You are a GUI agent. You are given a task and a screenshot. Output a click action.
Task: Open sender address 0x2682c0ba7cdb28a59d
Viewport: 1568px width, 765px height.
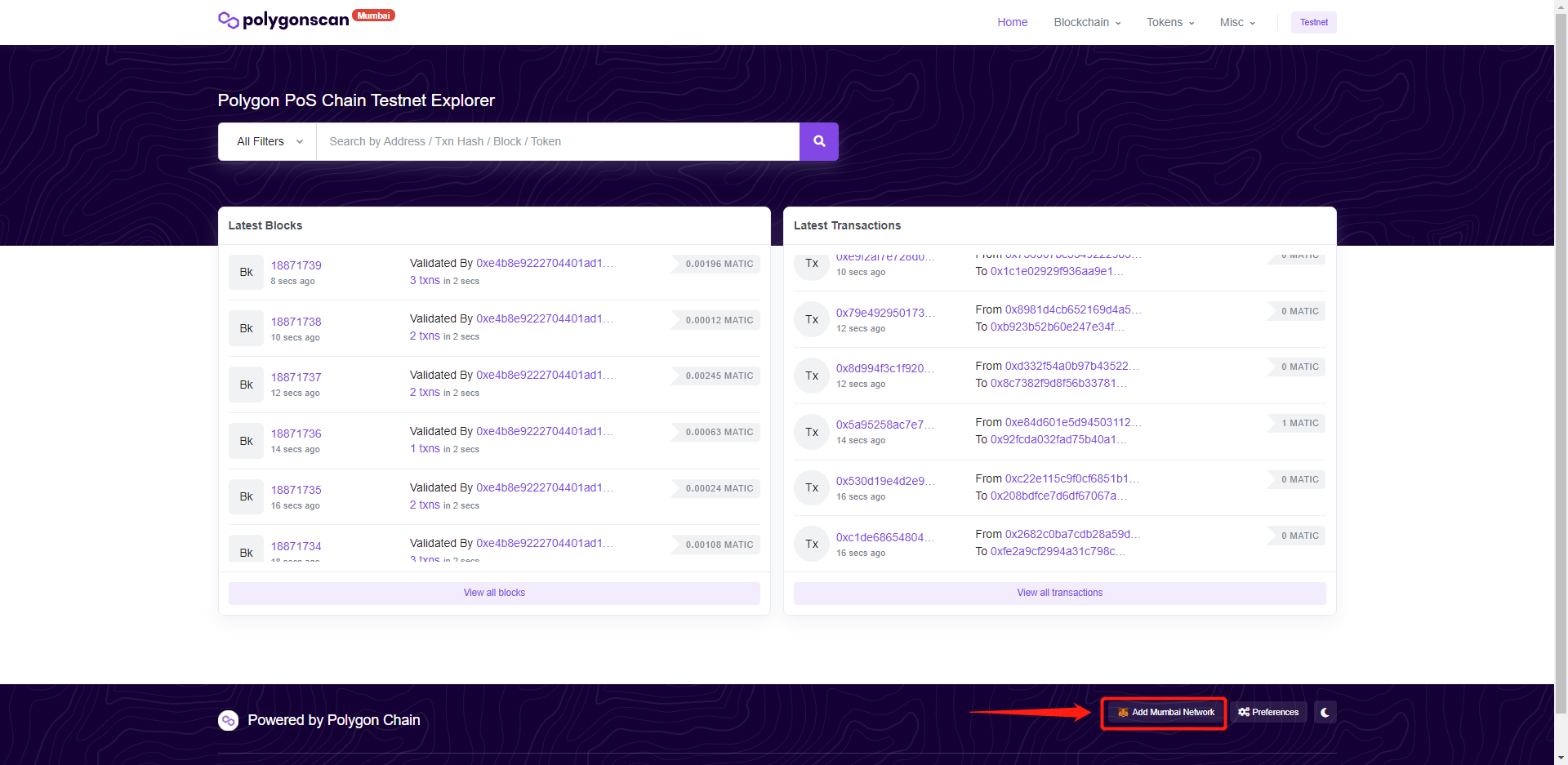tap(1073, 534)
